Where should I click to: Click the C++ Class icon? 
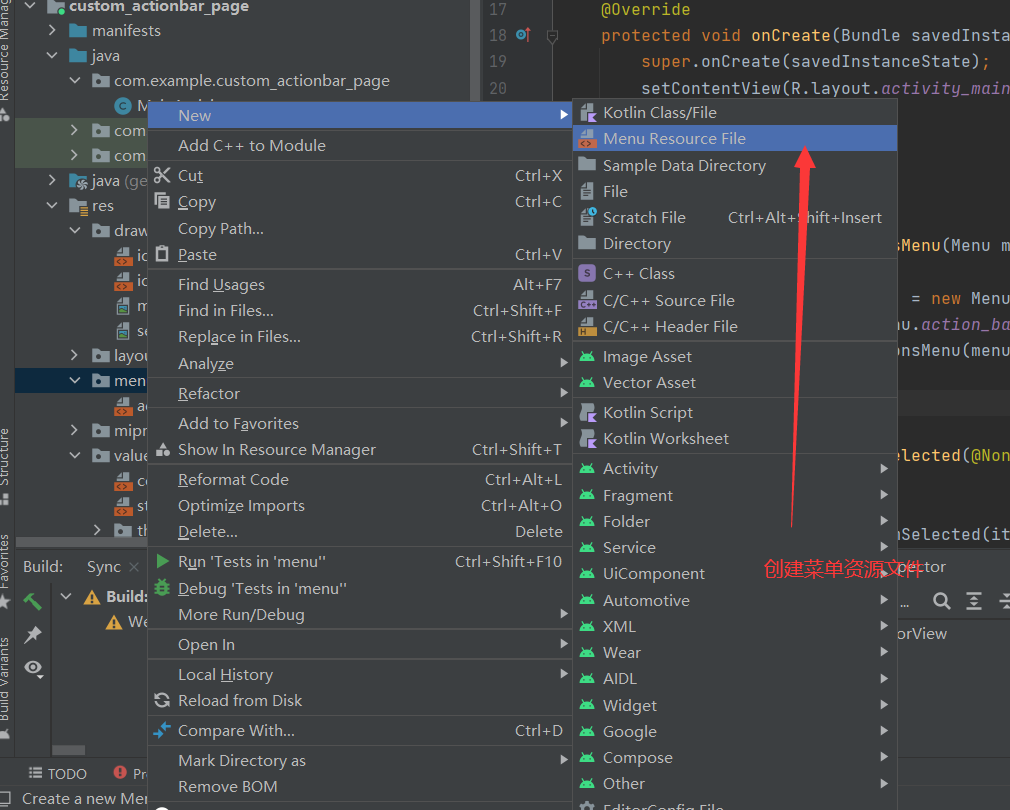pyautogui.click(x=587, y=274)
